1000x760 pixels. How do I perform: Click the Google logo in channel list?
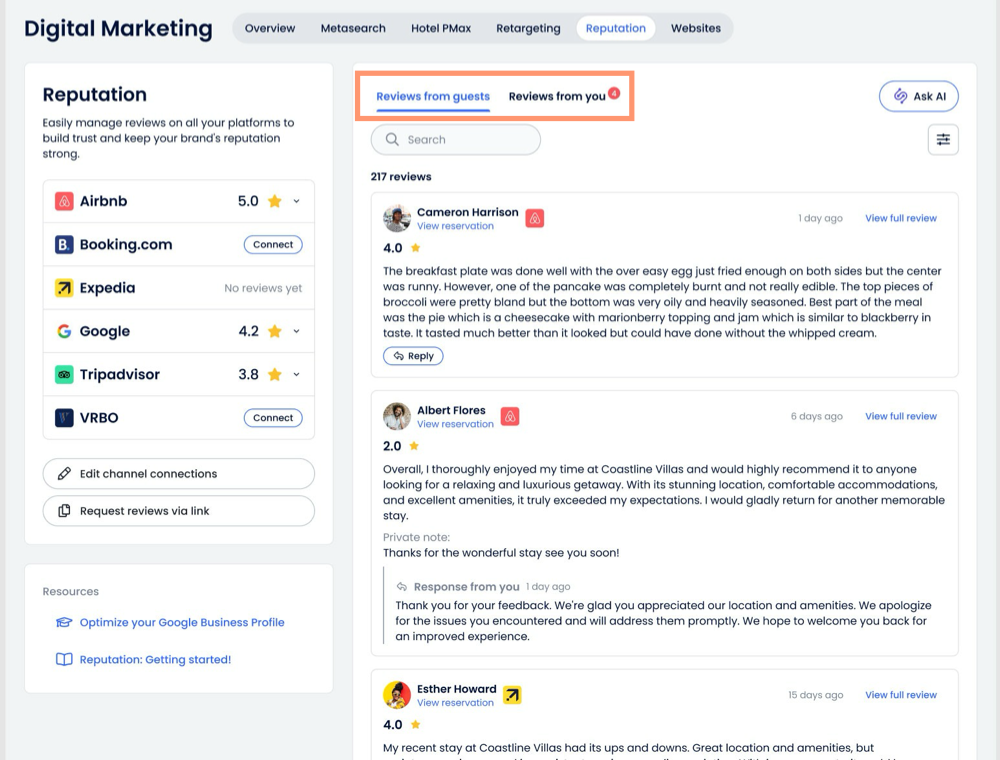64,331
